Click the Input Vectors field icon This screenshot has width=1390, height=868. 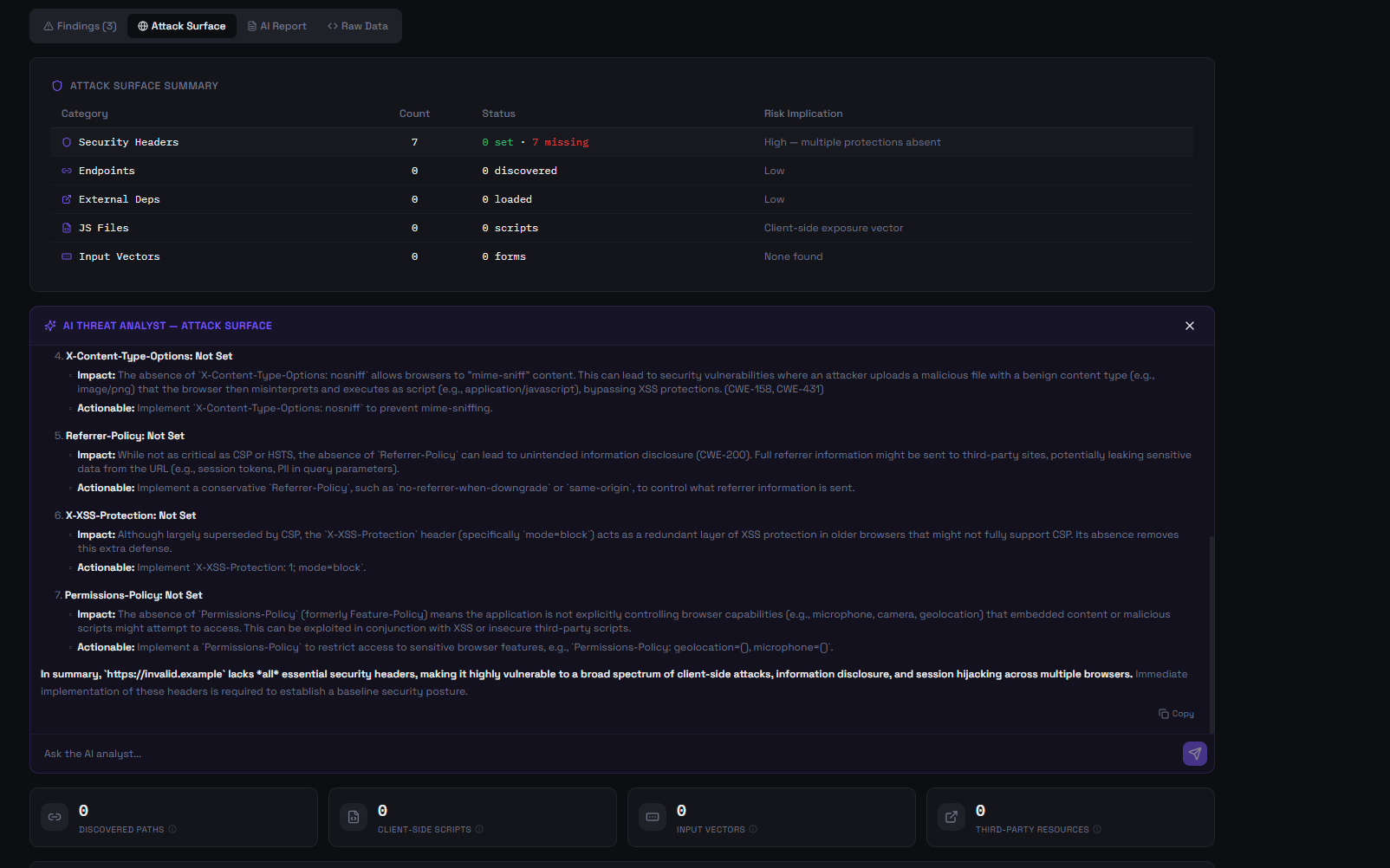coord(67,256)
